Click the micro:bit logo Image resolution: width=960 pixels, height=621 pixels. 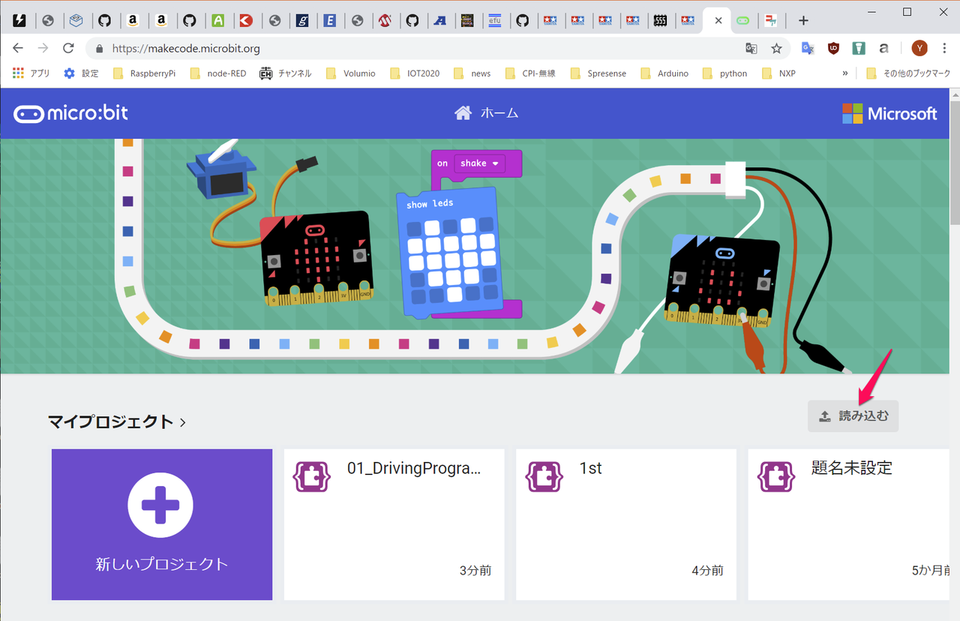point(71,113)
